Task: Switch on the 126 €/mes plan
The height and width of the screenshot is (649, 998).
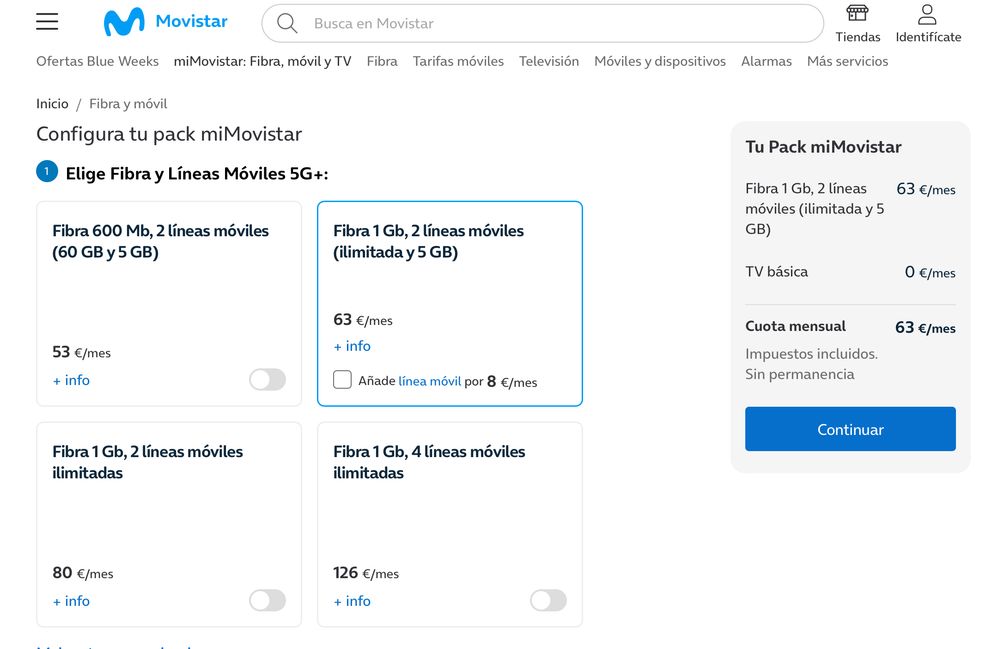Action: pyautogui.click(x=548, y=601)
